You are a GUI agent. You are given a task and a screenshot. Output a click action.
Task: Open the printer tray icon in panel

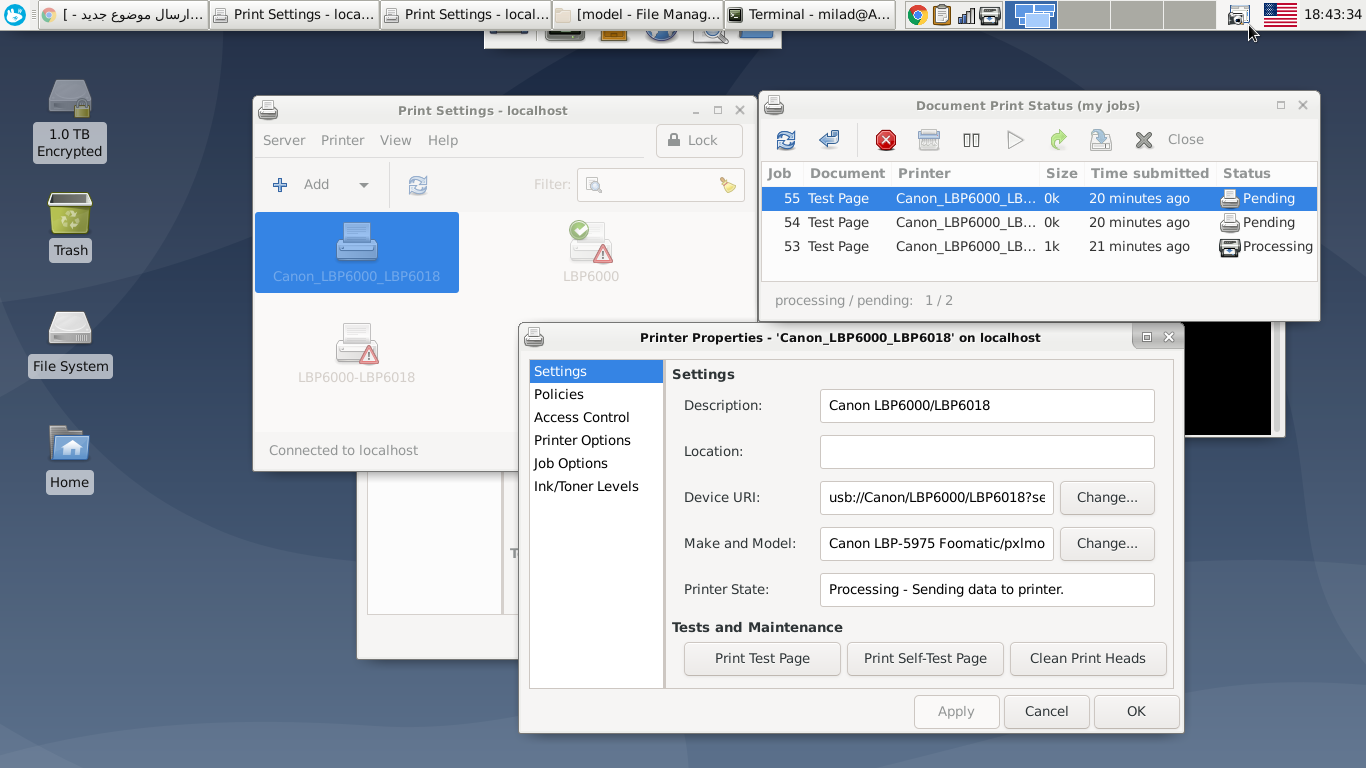(x=1238, y=15)
